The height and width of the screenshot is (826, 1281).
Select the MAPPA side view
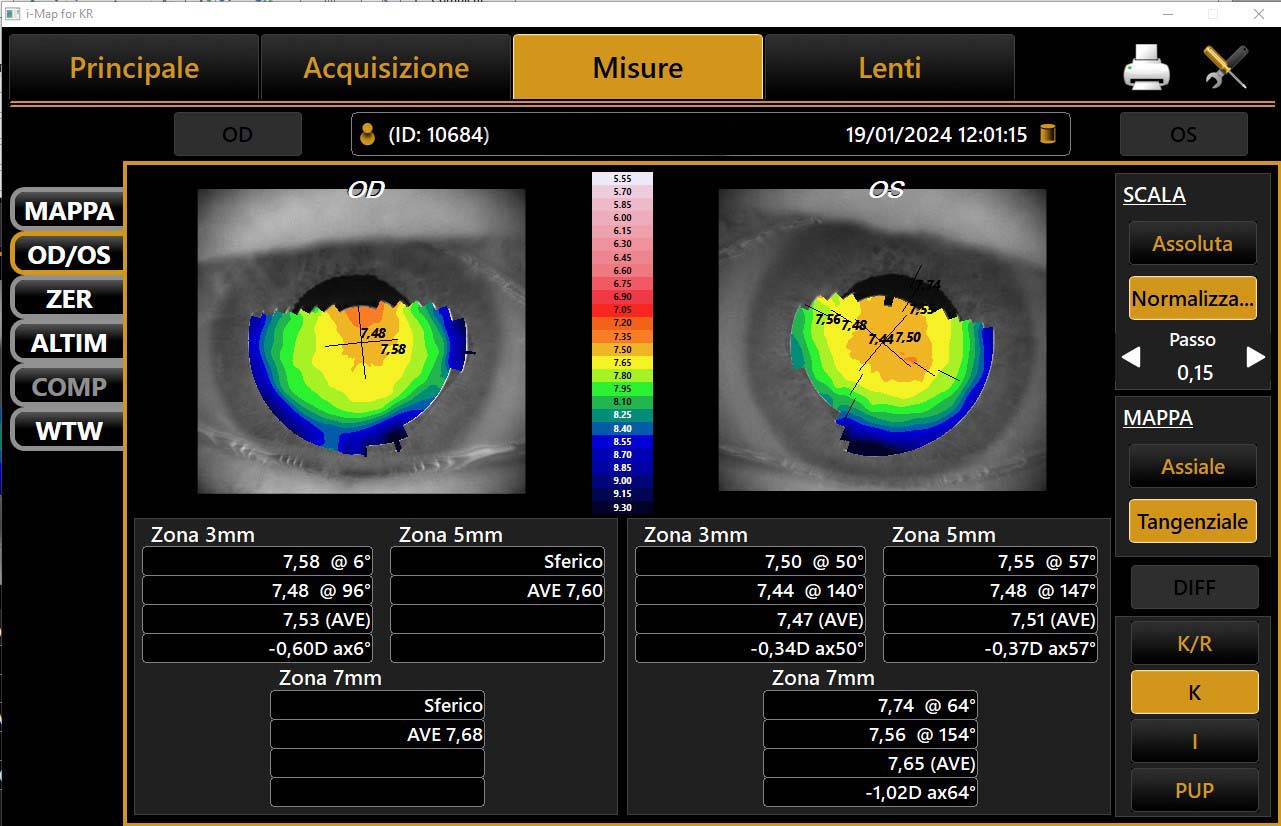tap(68, 211)
